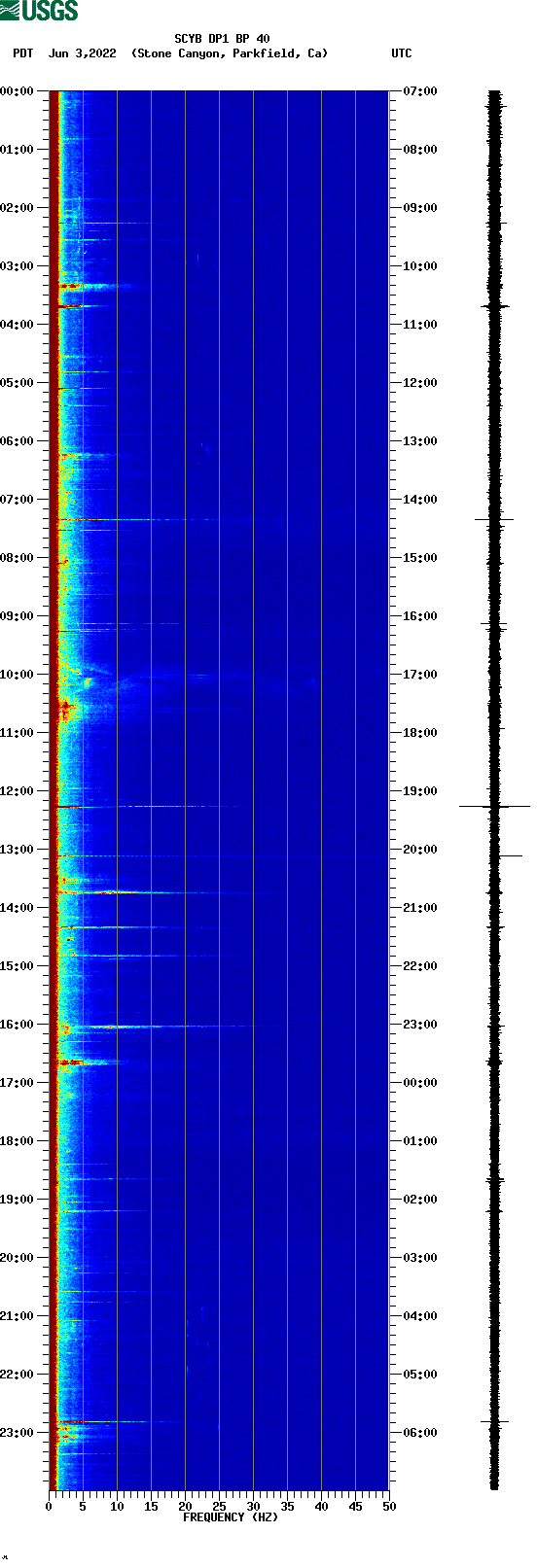Click the '30' frequency tick label
Screen dimensions: 537x1568
[x=253, y=1507]
